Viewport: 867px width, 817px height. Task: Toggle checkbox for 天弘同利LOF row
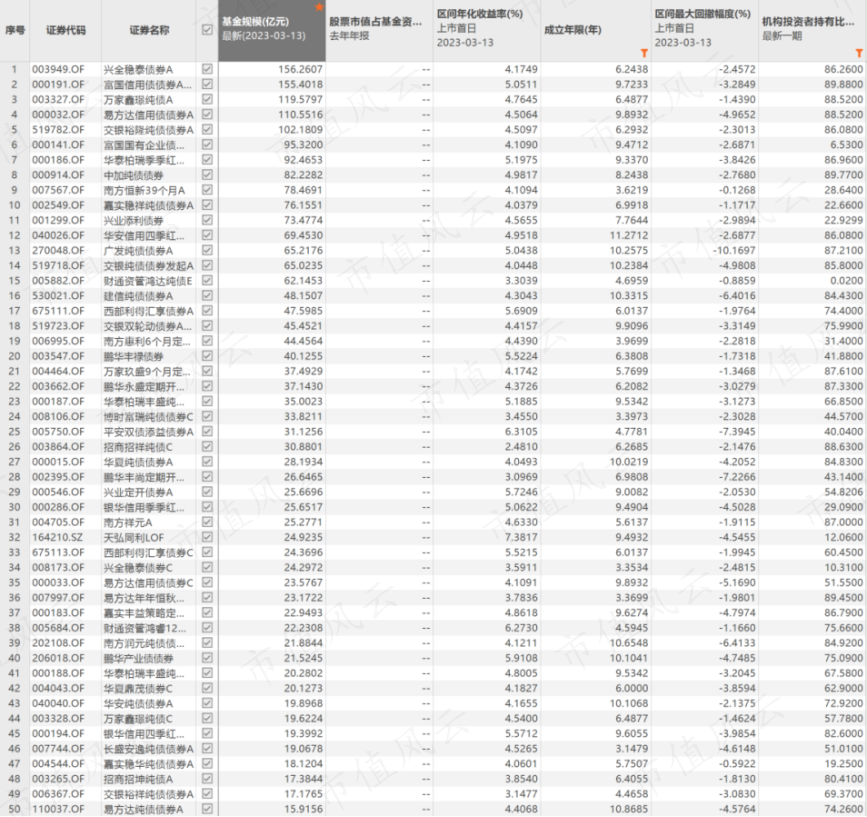(207, 537)
